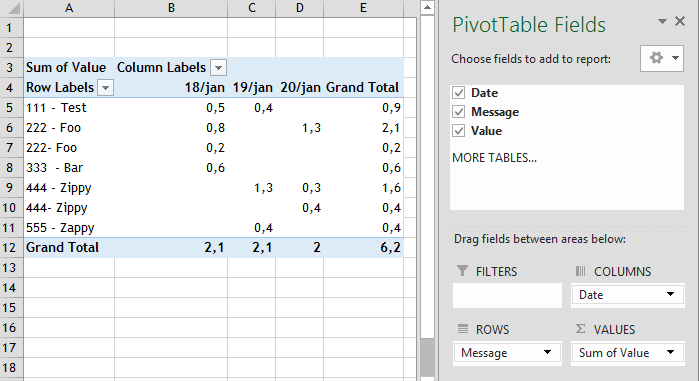
Task: Click the Date field name in field list
Action: click(485, 93)
